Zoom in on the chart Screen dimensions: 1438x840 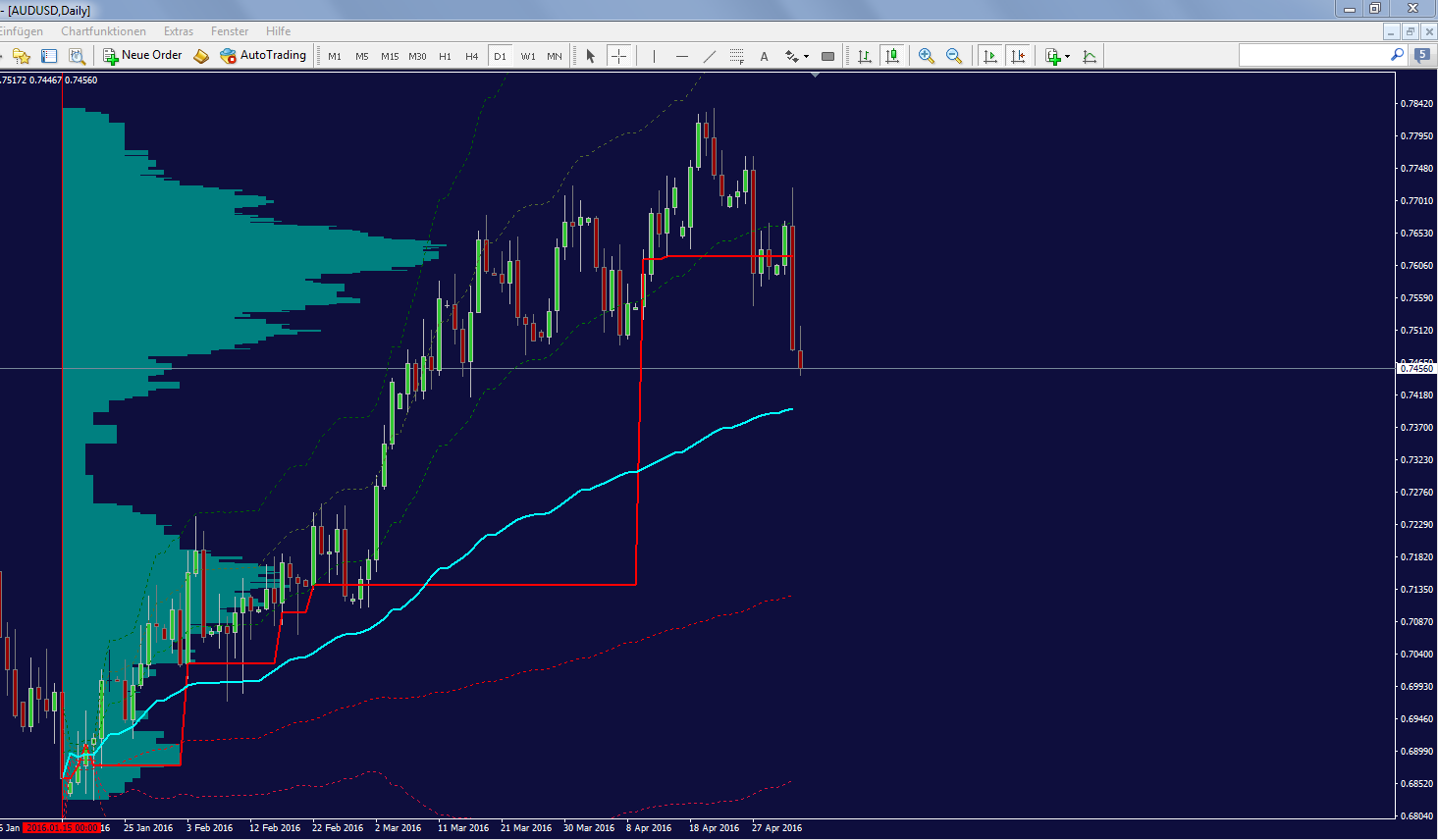(927, 56)
